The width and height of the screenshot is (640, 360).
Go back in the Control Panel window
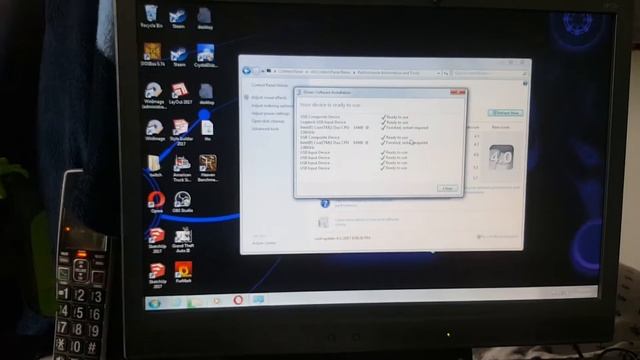pyautogui.click(x=246, y=71)
